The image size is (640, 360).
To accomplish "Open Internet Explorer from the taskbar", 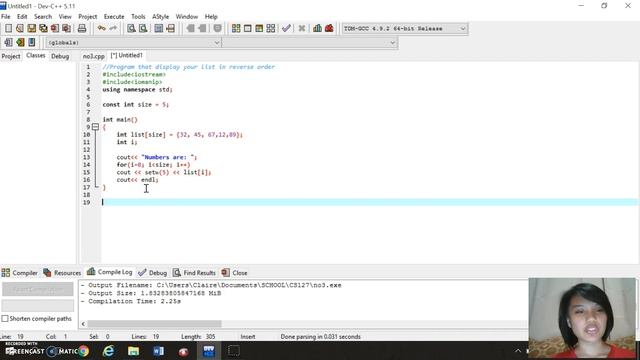I will (x=109, y=351).
